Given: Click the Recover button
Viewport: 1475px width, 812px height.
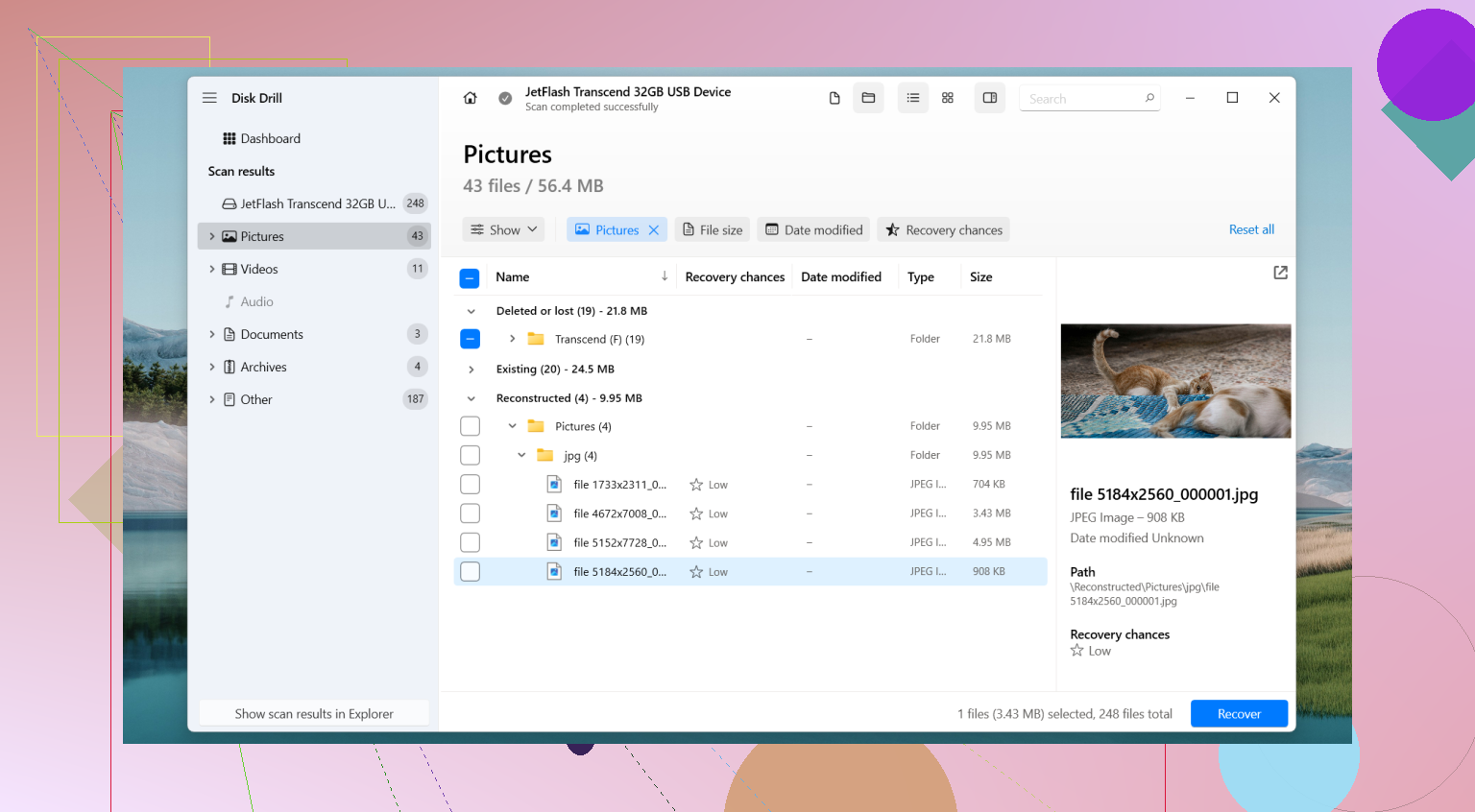Looking at the screenshot, I should click(x=1239, y=714).
